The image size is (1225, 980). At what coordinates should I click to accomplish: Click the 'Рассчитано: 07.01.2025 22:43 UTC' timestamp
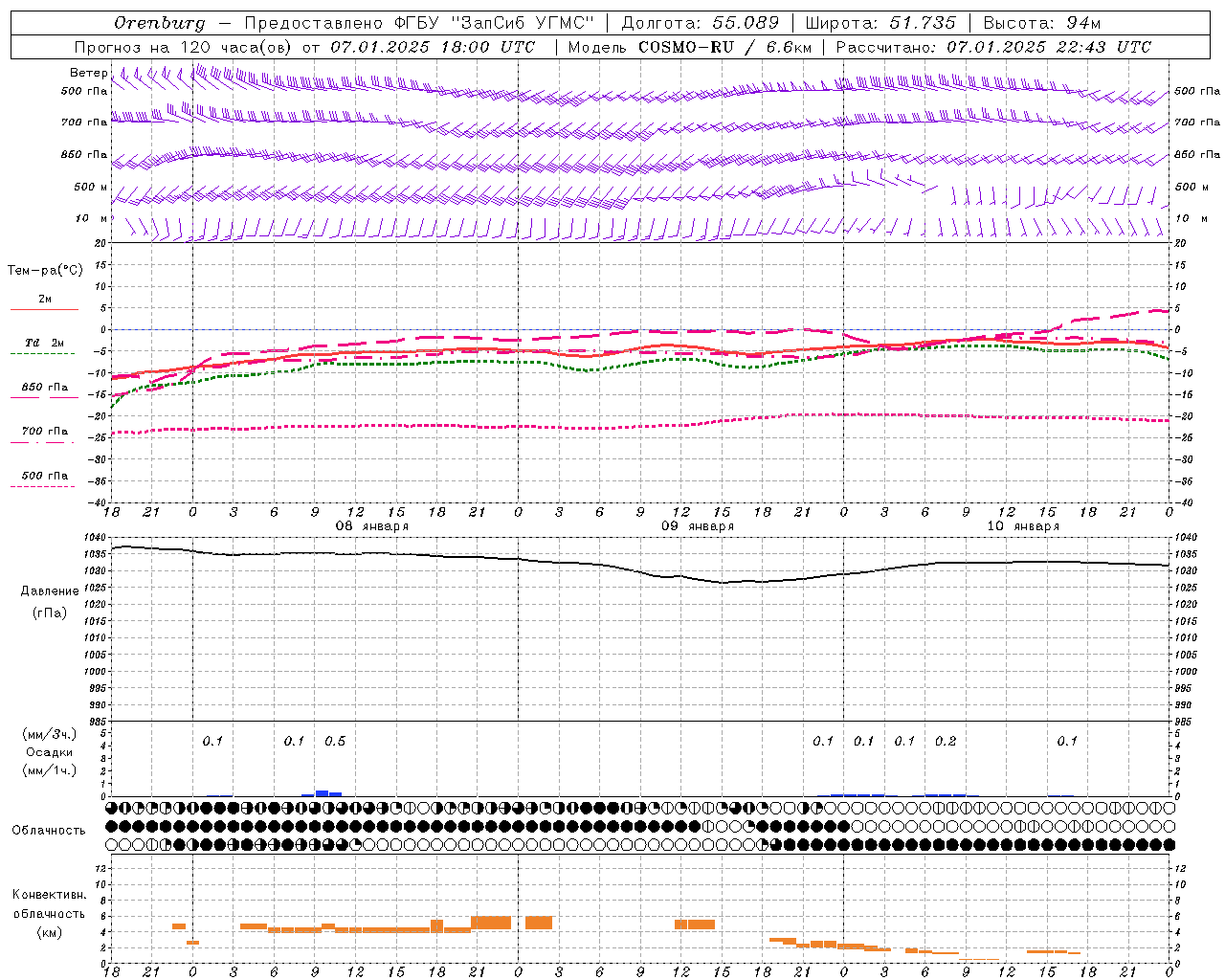[x=993, y=47]
